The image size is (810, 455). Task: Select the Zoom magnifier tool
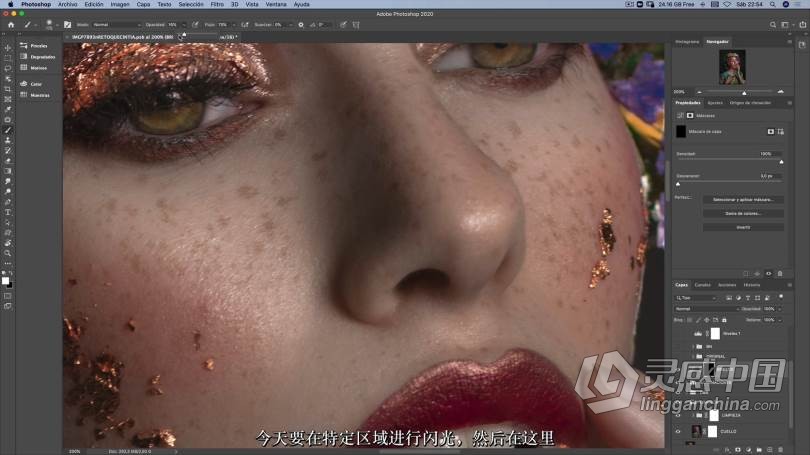[x=8, y=253]
